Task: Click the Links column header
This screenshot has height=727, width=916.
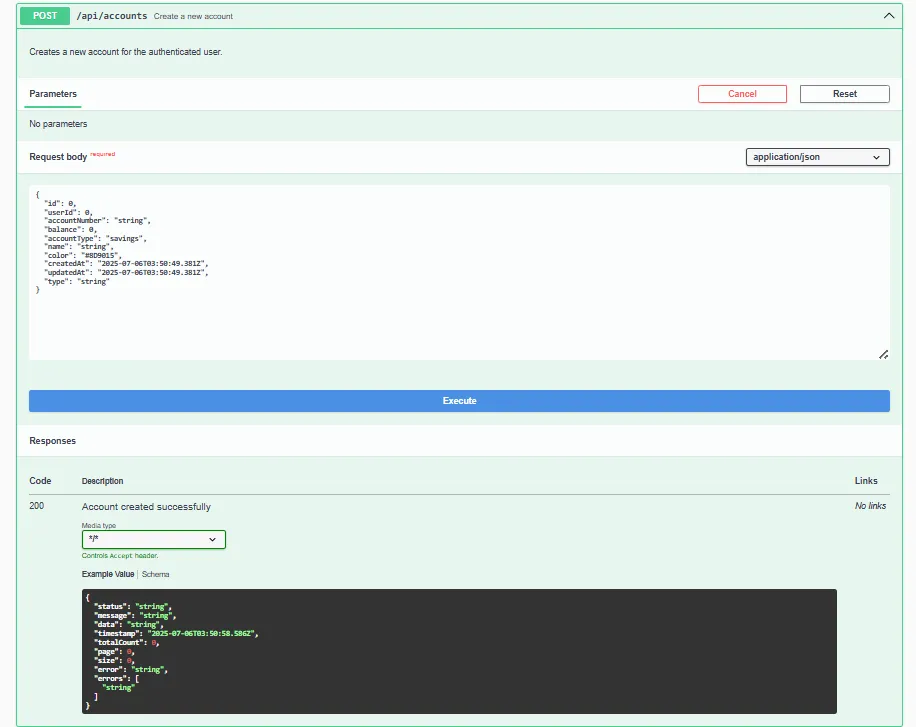Action: pos(866,480)
